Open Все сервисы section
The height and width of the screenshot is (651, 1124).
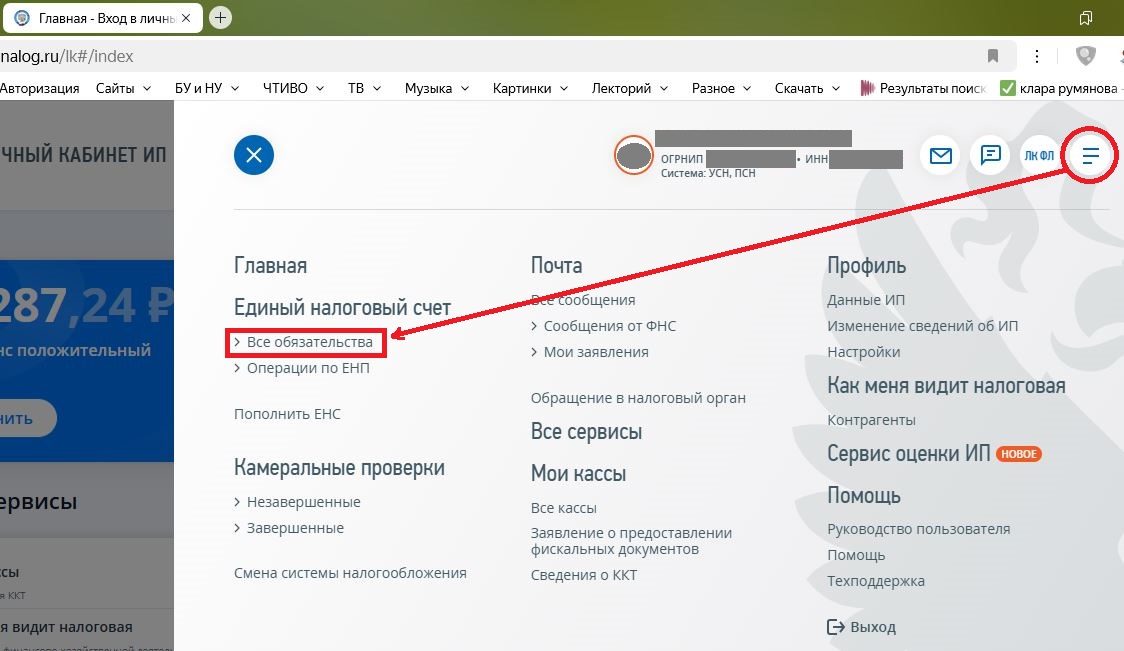586,432
